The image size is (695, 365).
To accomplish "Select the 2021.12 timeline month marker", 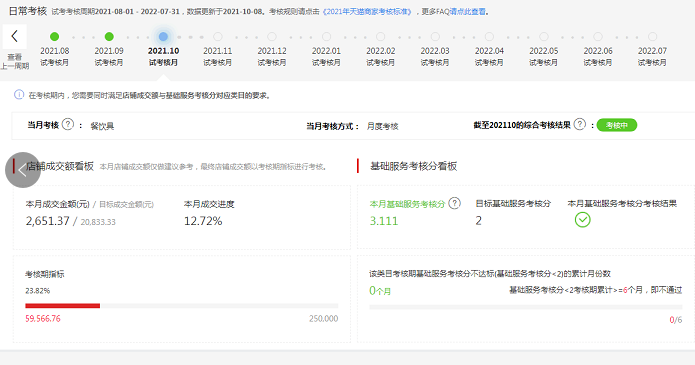I will [x=272, y=37].
